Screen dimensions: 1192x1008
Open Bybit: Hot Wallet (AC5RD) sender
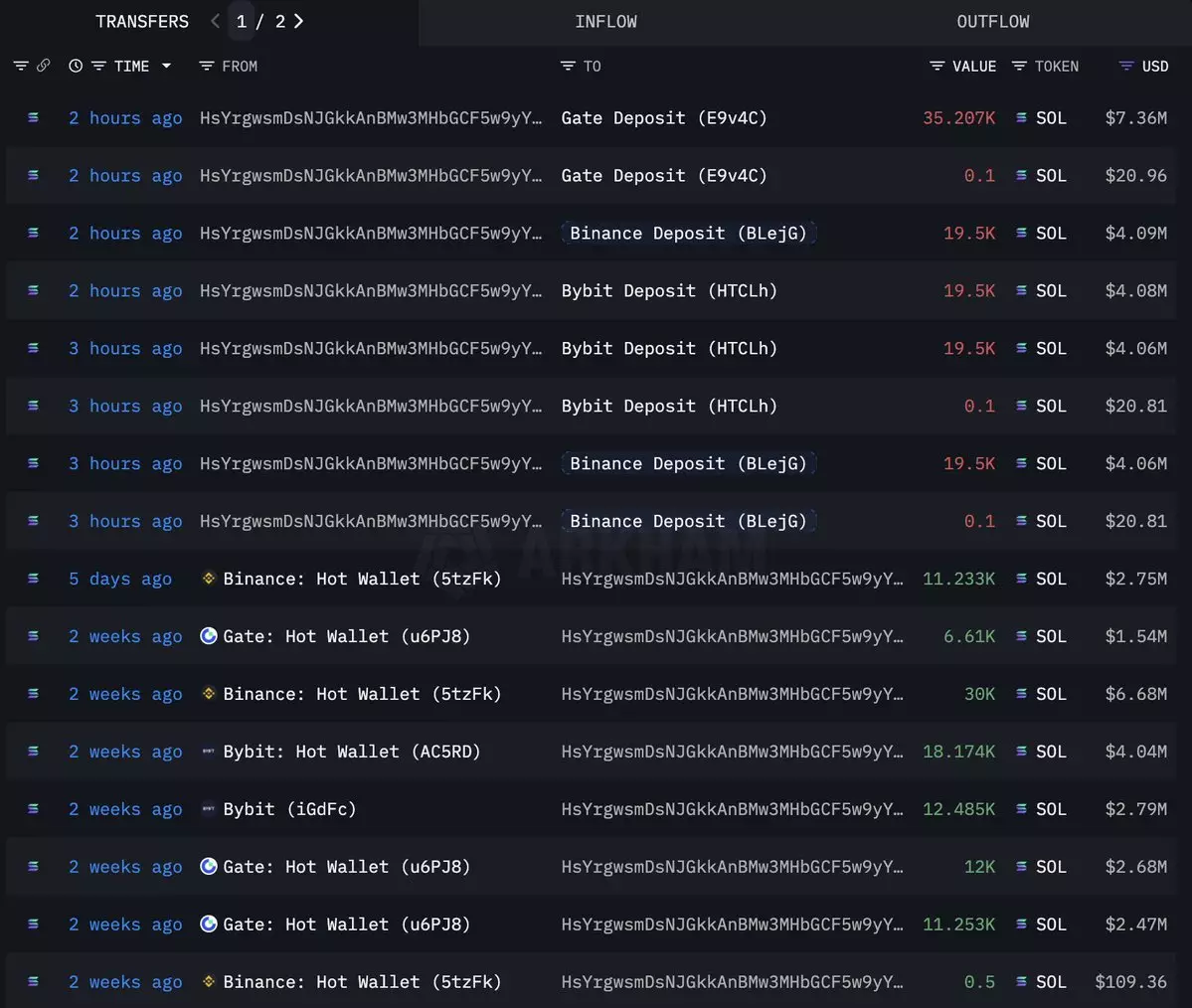point(351,752)
